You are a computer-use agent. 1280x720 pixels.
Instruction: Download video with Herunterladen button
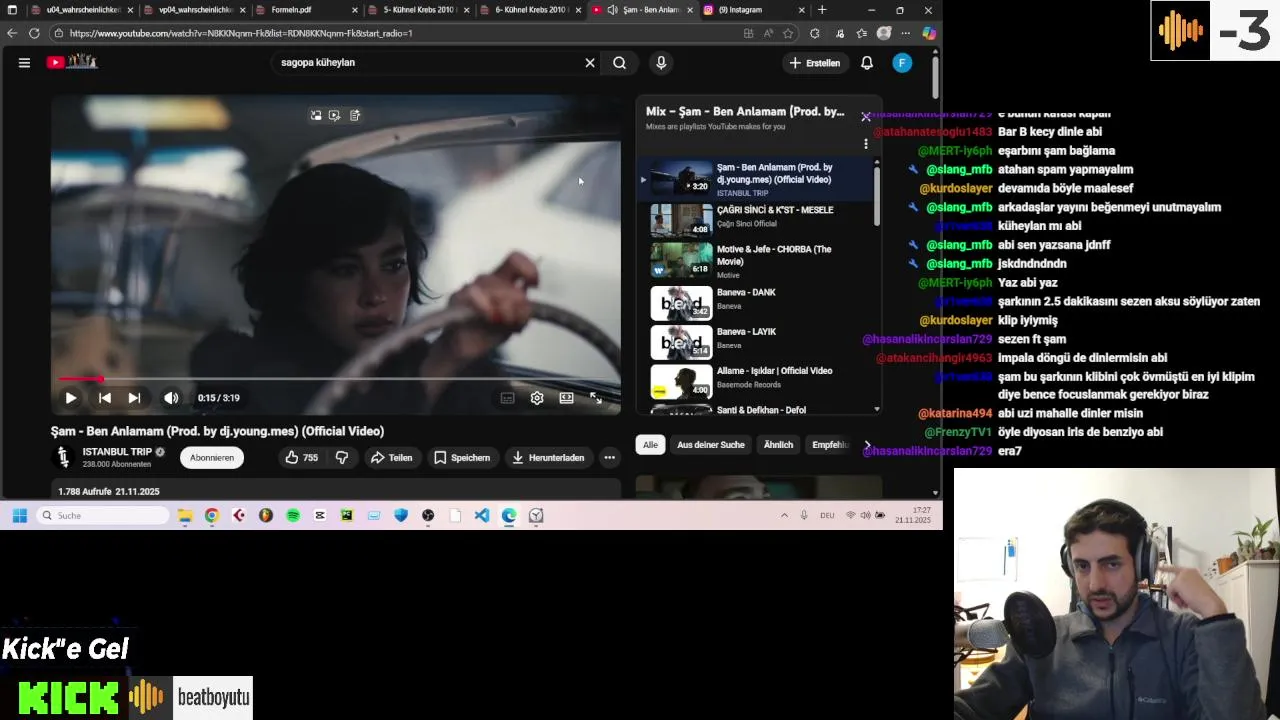click(548, 458)
